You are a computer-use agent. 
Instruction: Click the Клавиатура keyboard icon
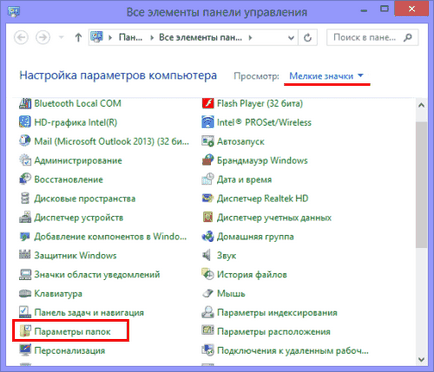click(x=25, y=293)
